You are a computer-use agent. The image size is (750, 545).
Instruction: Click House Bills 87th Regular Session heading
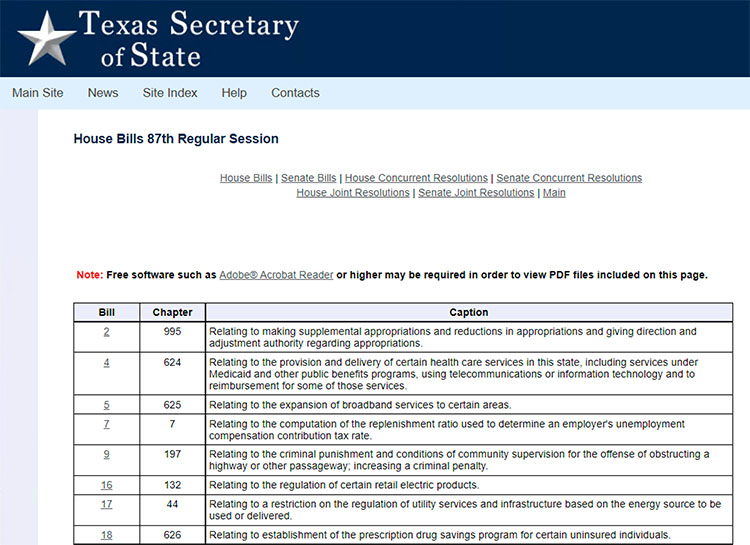176,139
